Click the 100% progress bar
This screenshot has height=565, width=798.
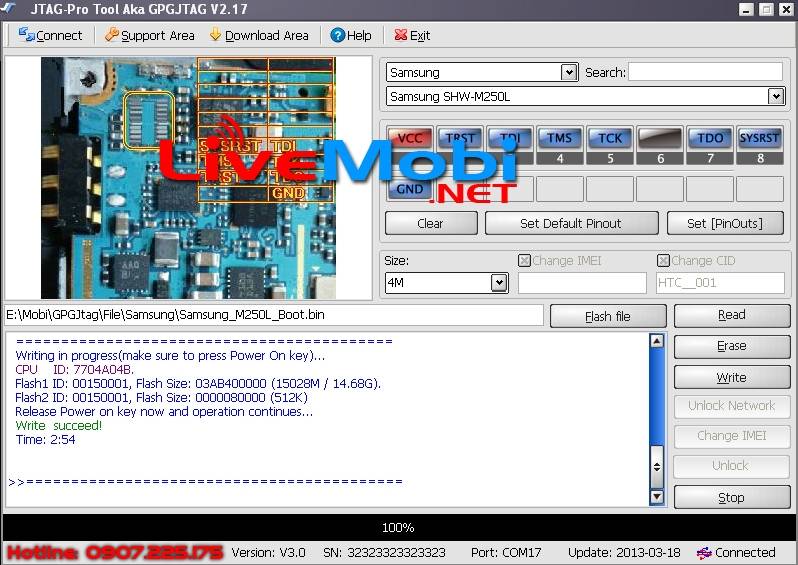(x=398, y=527)
